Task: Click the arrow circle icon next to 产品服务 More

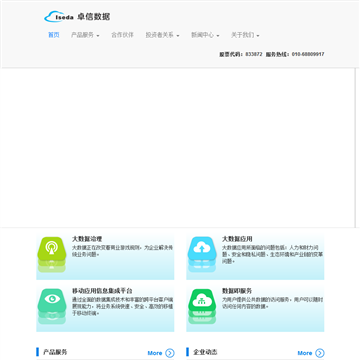Action: pos(170,353)
